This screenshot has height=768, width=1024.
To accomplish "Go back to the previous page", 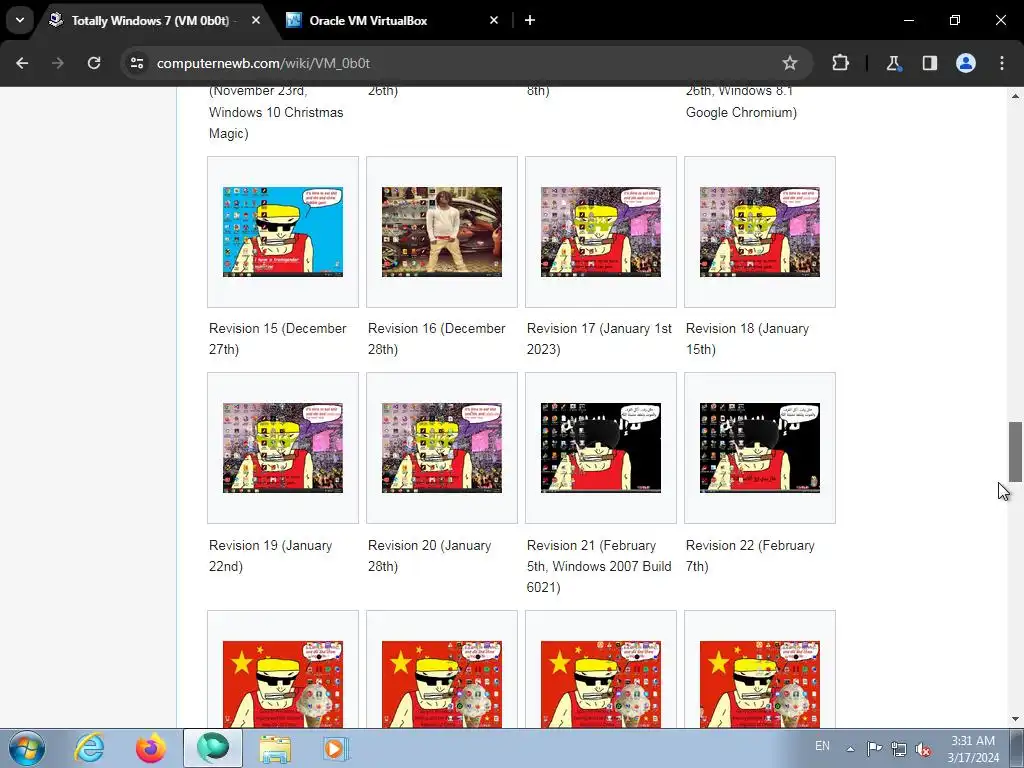I will pyautogui.click(x=22, y=63).
